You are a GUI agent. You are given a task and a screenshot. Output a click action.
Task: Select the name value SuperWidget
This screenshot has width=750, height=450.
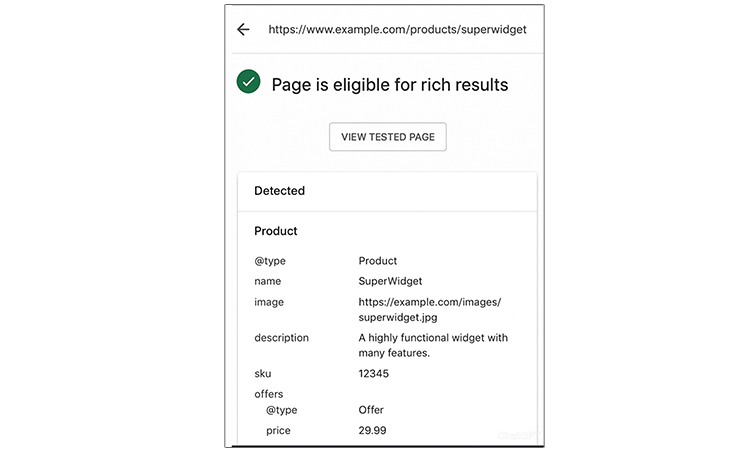[x=390, y=282]
